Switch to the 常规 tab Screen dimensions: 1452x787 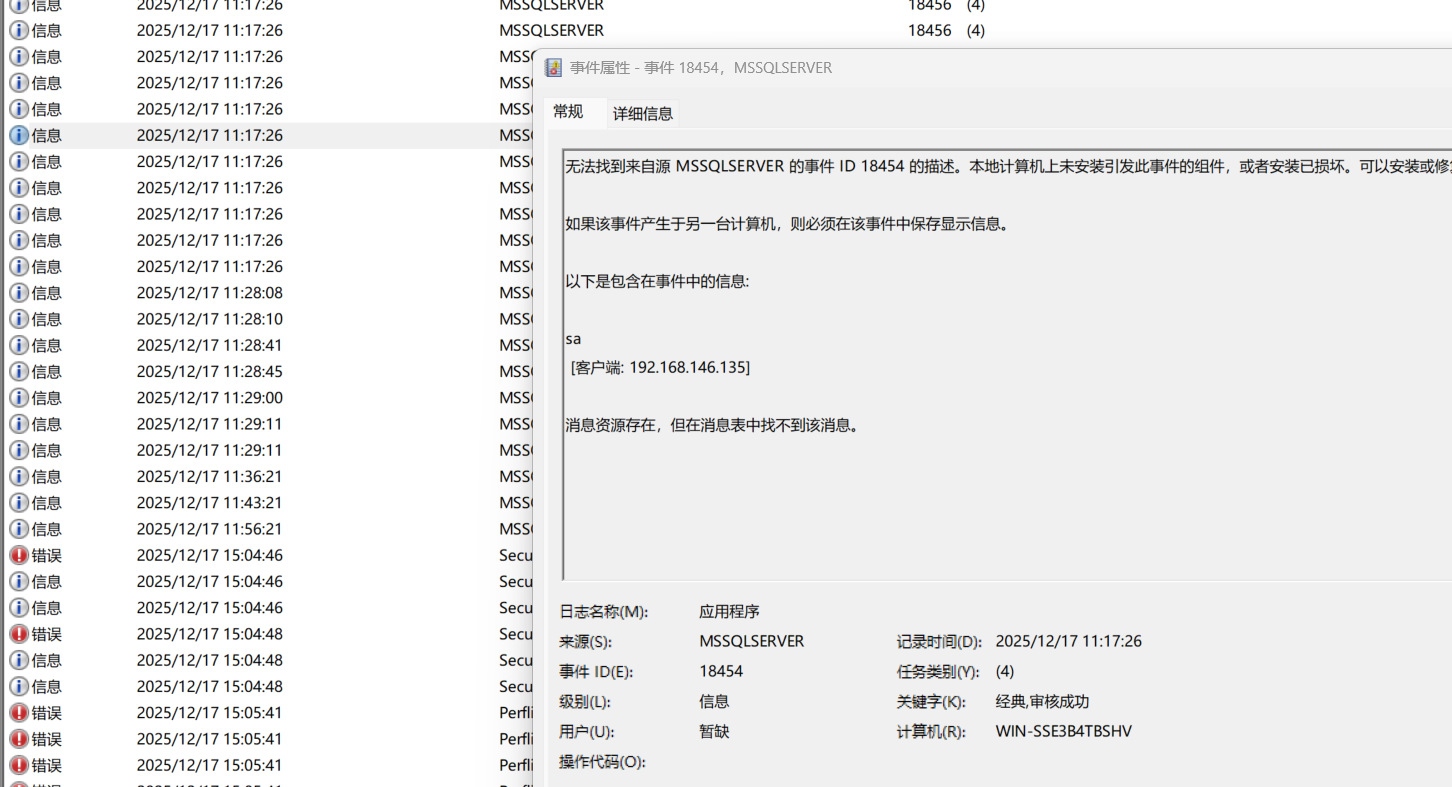[568, 112]
